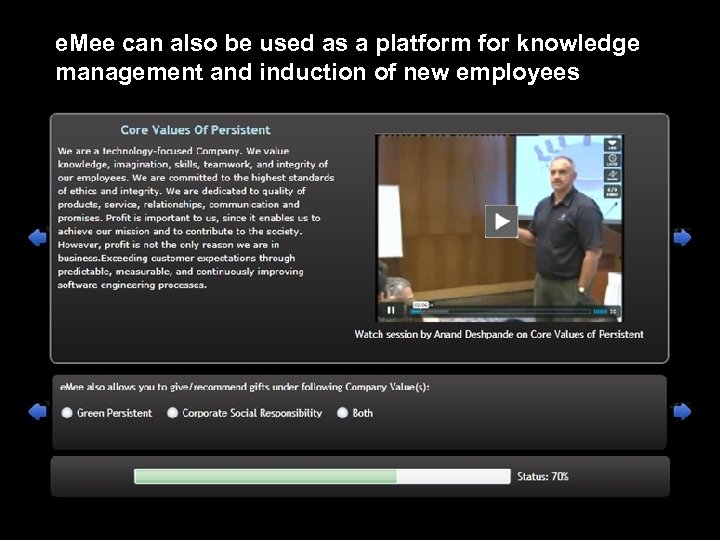Select the Green Persistent radio option
Viewport: 720px width, 540px height.
coord(67,413)
